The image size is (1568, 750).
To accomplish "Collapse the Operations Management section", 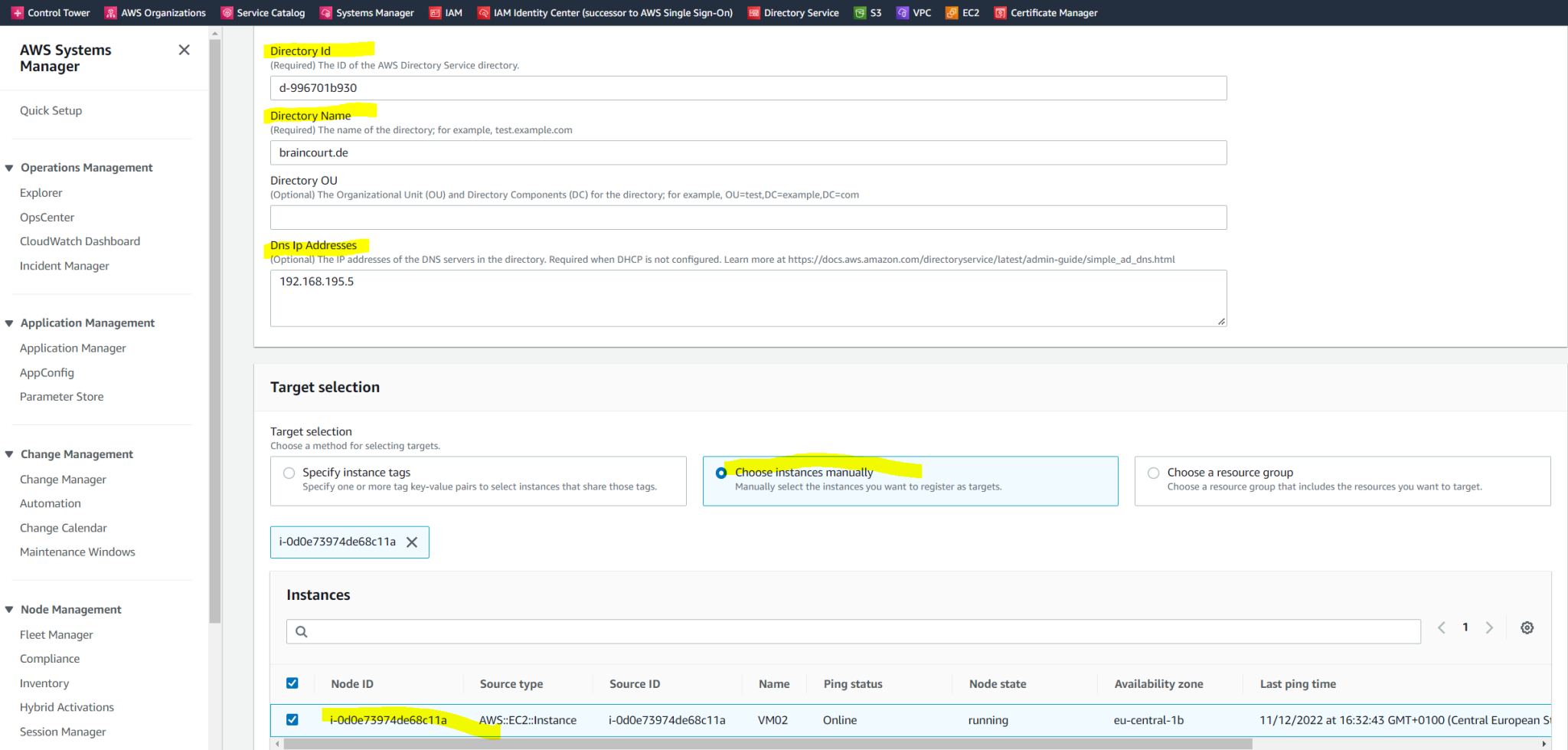I will click(9, 167).
